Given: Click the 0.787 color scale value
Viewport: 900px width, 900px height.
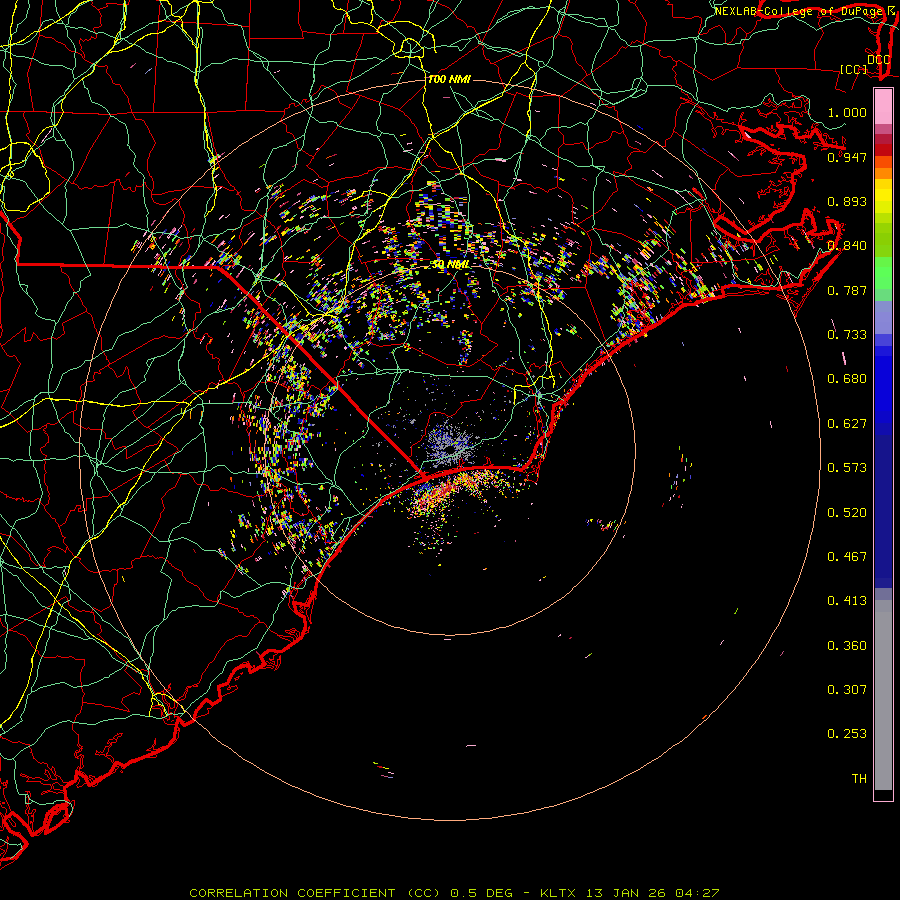Looking at the screenshot, I should (x=847, y=290).
